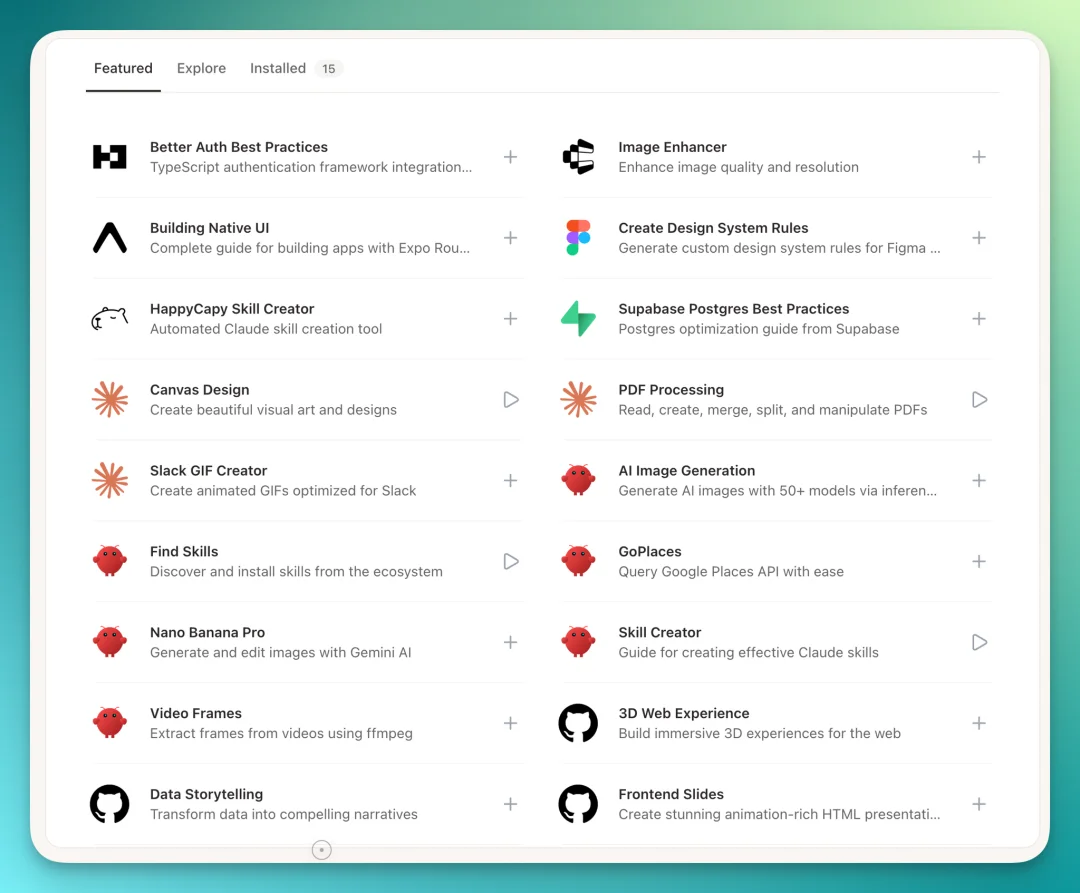Select the Featured tab
Viewport: 1080px width, 893px height.
(x=123, y=68)
